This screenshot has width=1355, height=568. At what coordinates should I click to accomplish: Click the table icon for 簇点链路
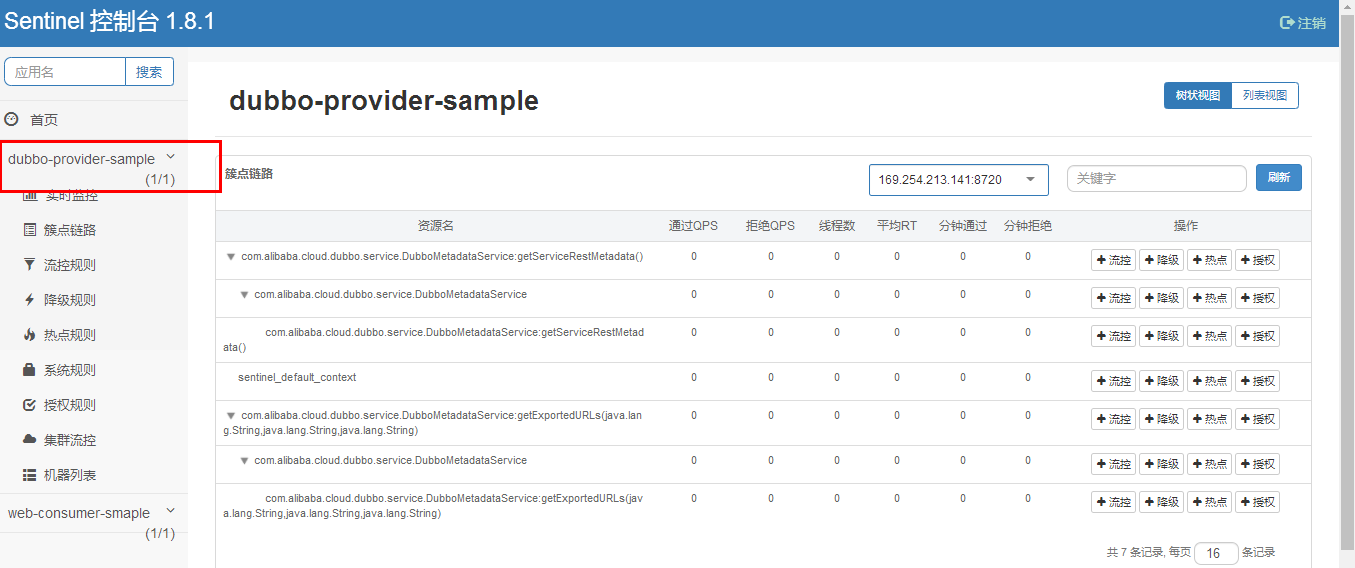[29, 230]
